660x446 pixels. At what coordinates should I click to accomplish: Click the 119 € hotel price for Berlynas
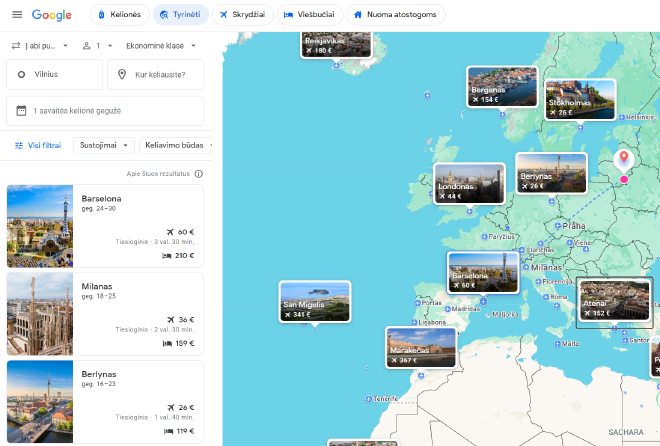[179, 431]
